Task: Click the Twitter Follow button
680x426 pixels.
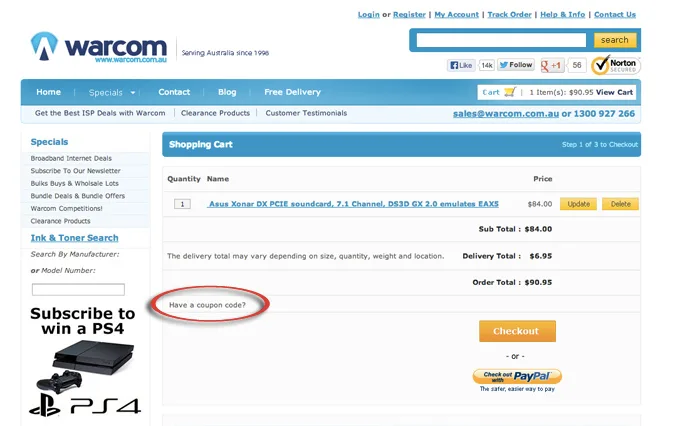Action: coord(516,65)
